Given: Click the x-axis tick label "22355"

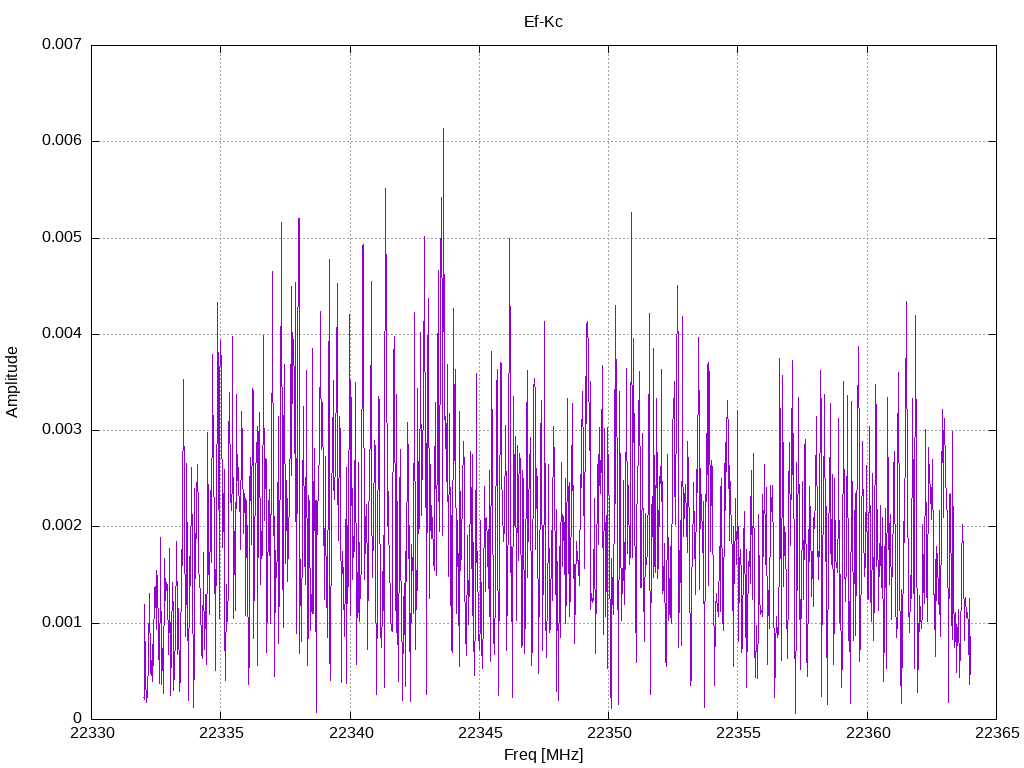Looking at the screenshot, I should (x=739, y=733).
